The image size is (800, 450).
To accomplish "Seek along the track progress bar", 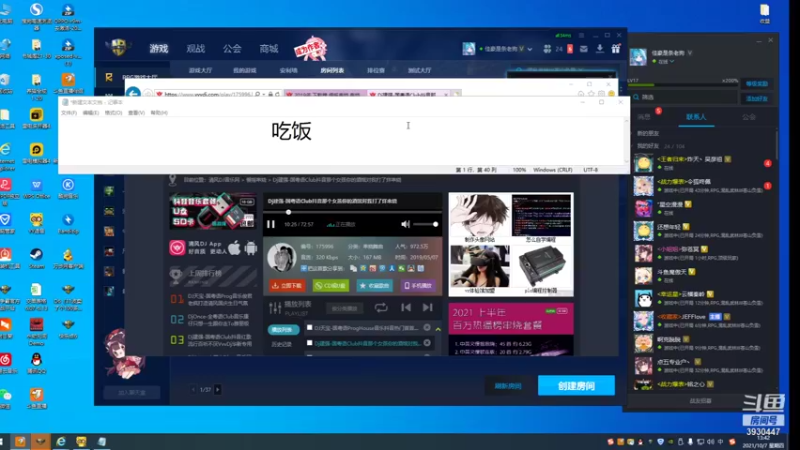I will pos(352,212).
